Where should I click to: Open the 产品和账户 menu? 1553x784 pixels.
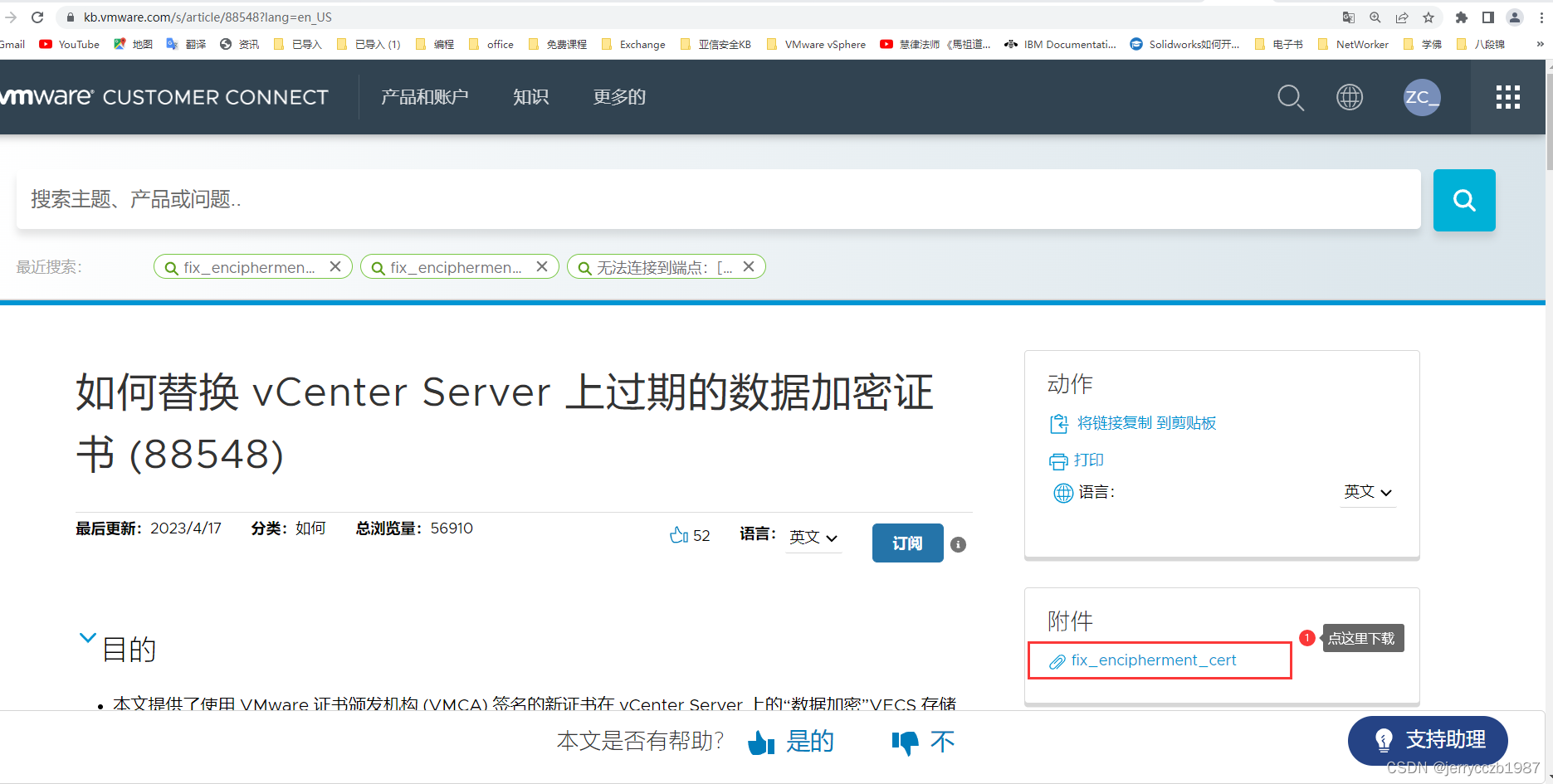click(425, 97)
